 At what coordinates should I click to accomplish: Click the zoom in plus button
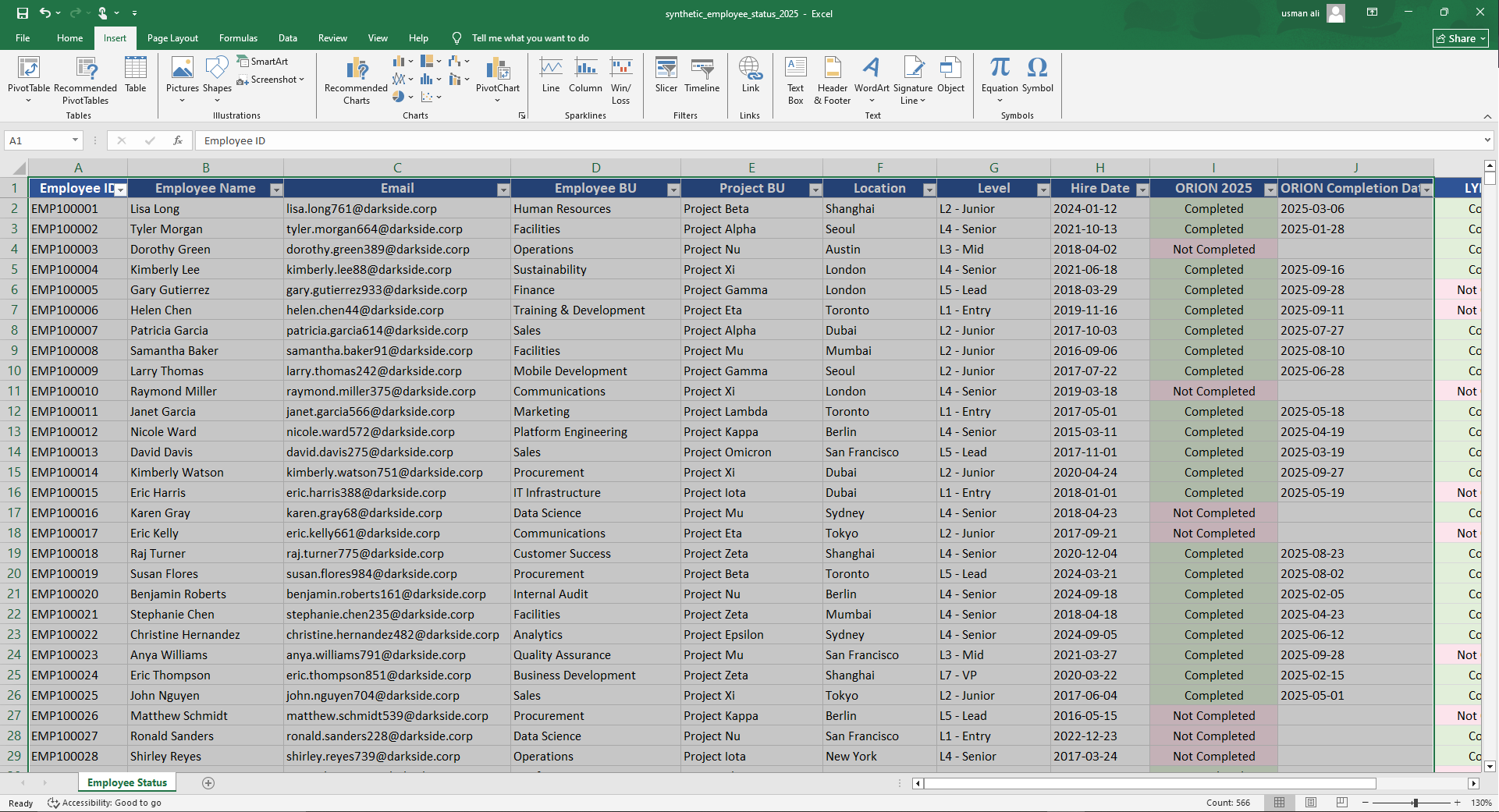click(x=1457, y=803)
